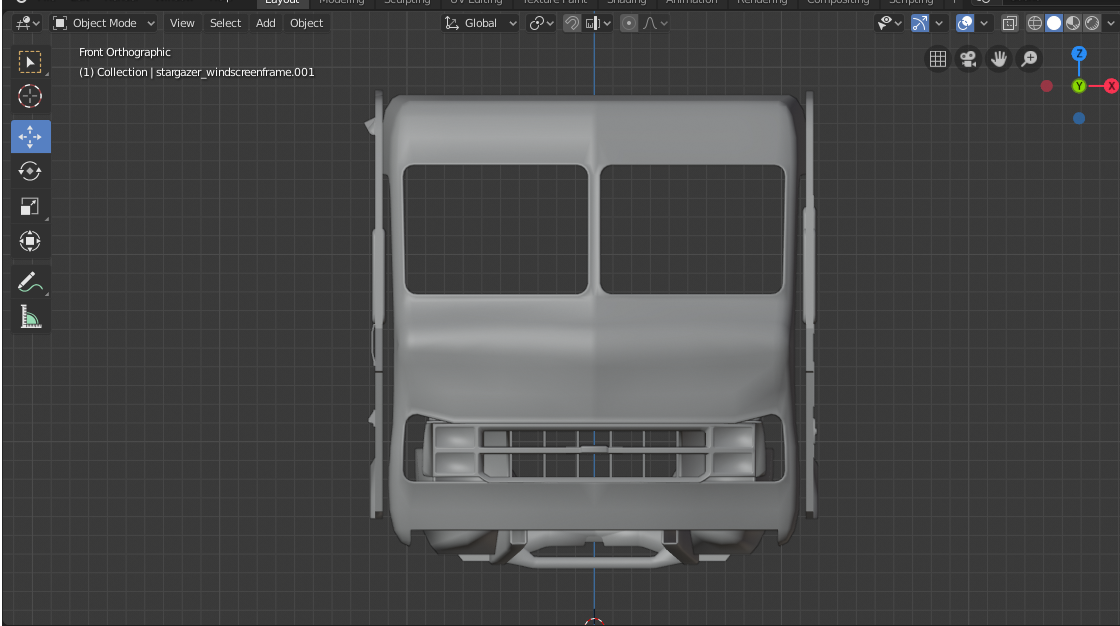Expand Global transform orientation dropdown
The height and width of the screenshot is (626, 1120).
(x=481, y=23)
